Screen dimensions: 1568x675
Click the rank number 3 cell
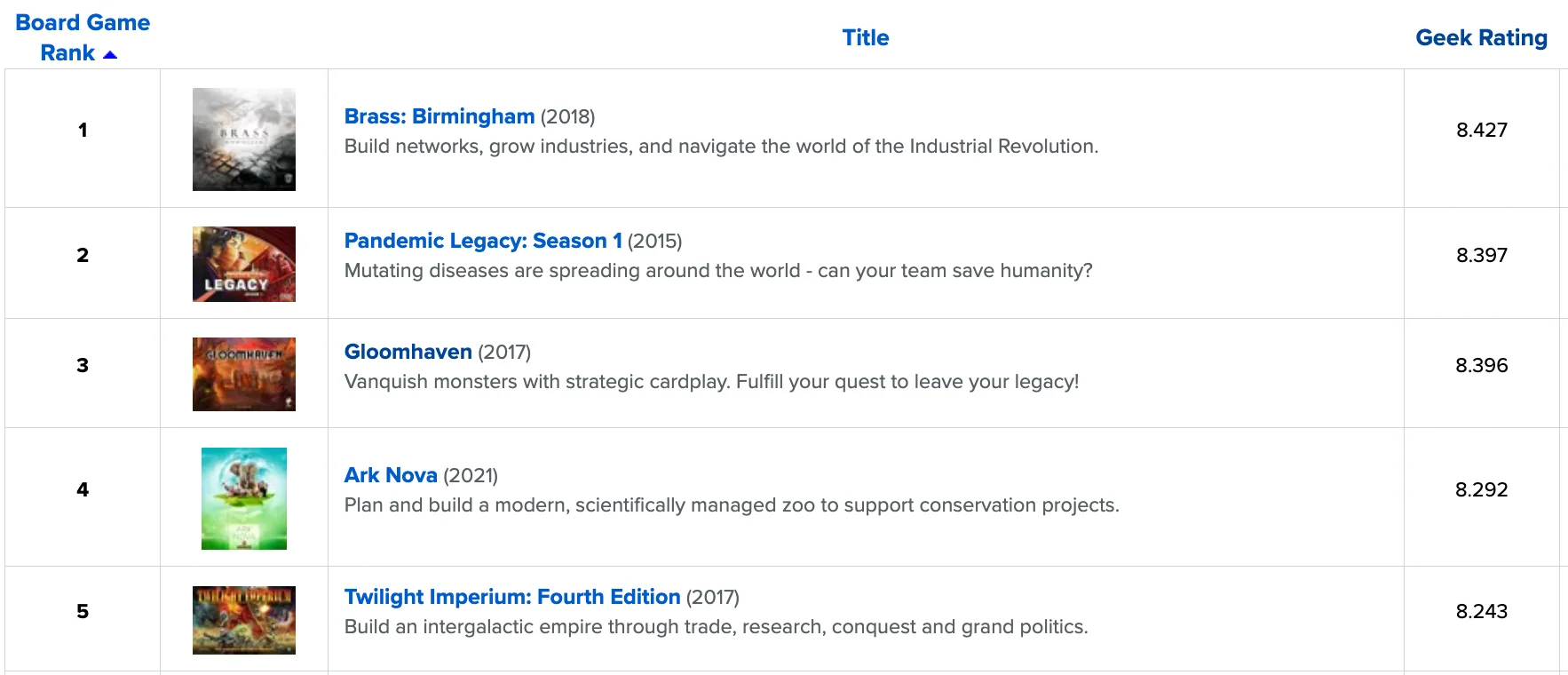click(x=83, y=365)
